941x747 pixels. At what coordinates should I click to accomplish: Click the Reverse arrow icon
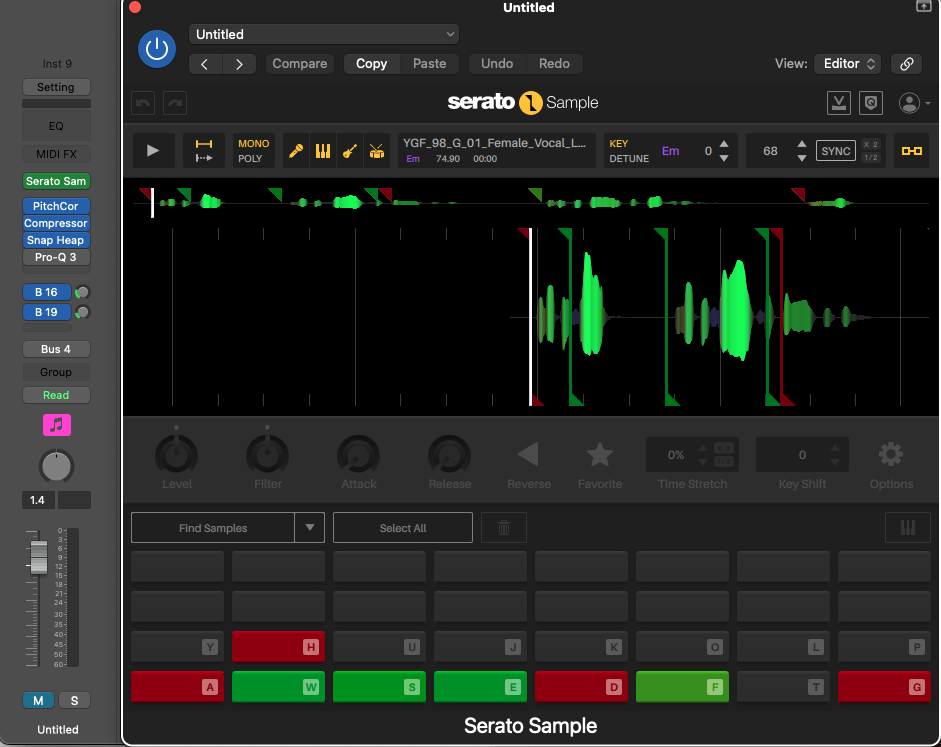(x=529, y=454)
